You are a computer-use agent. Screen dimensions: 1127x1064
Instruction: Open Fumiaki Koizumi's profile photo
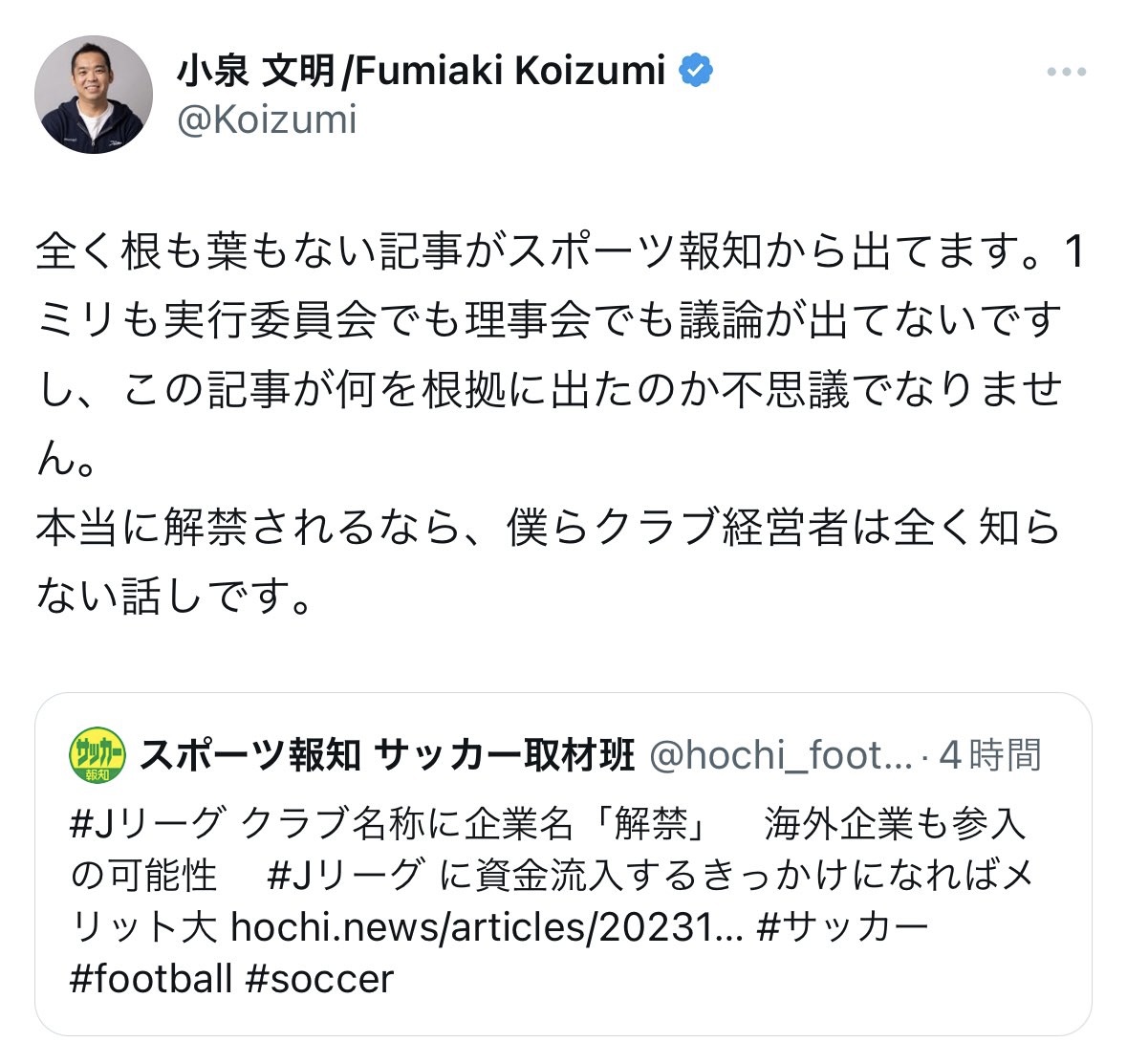(x=94, y=95)
